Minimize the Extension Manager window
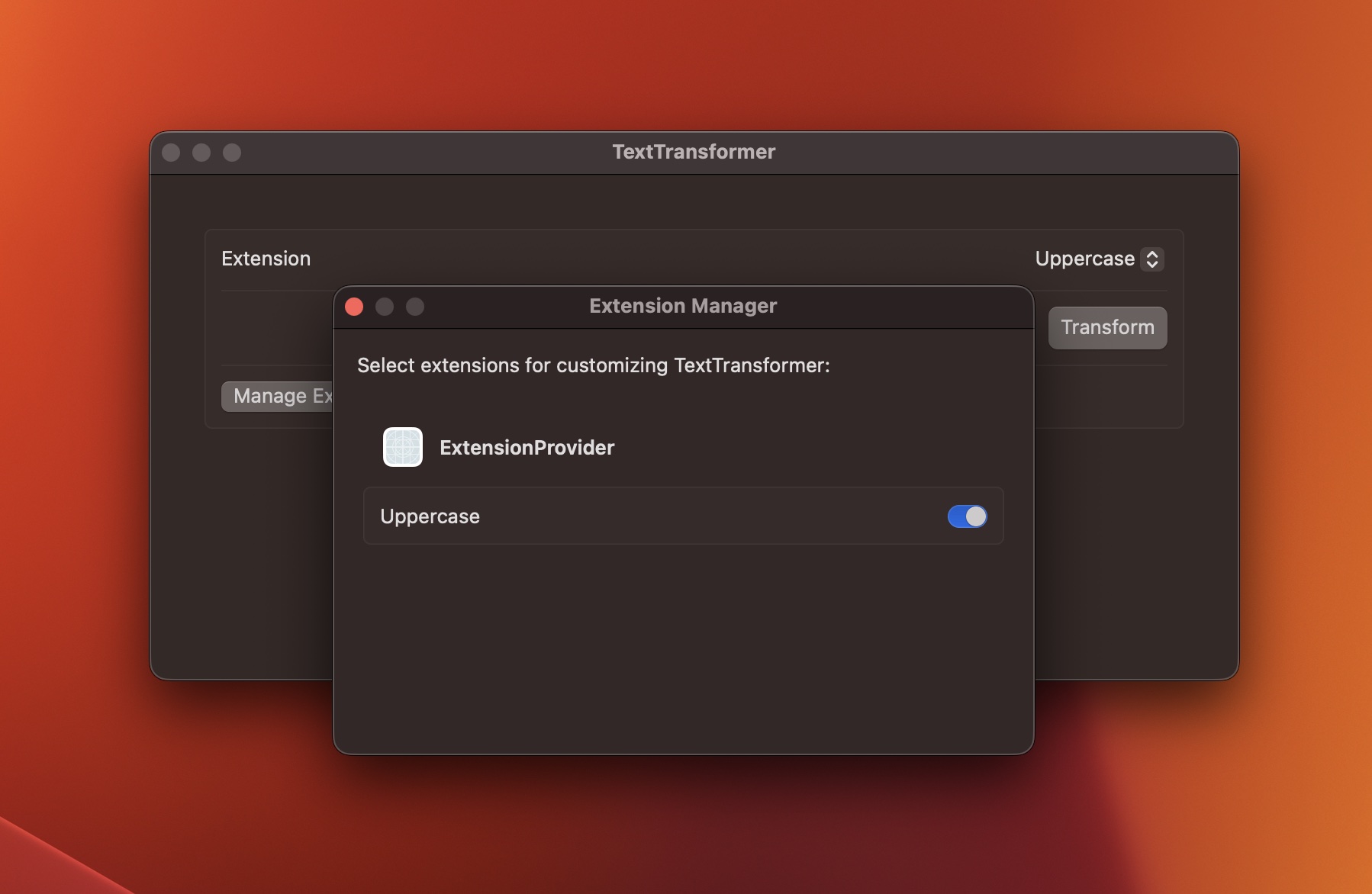The width and height of the screenshot is (1372, 894). (x=385, y=306)
